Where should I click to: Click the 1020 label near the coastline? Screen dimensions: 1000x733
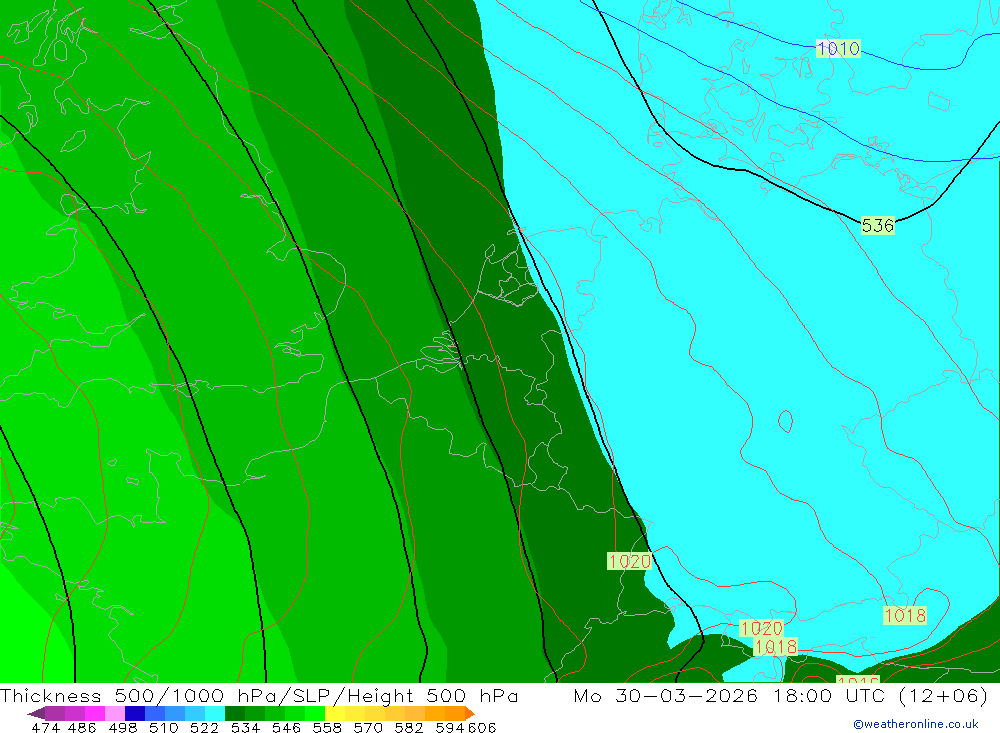point(629,561)
